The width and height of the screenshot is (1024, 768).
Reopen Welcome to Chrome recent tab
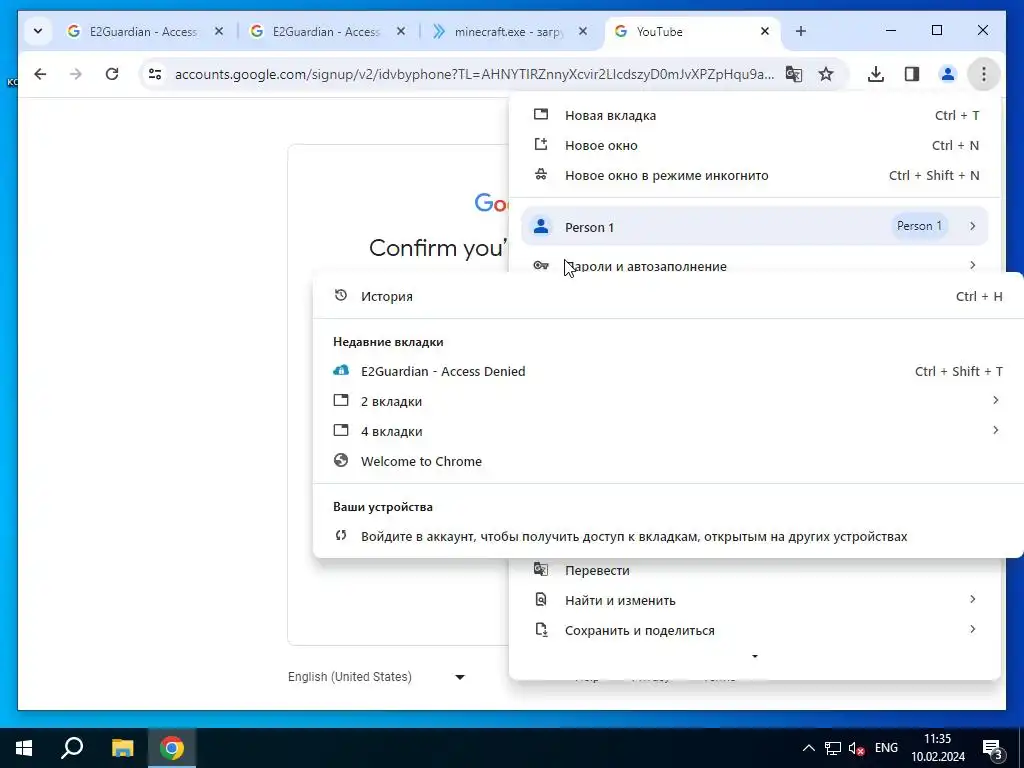tap(668, 461)
